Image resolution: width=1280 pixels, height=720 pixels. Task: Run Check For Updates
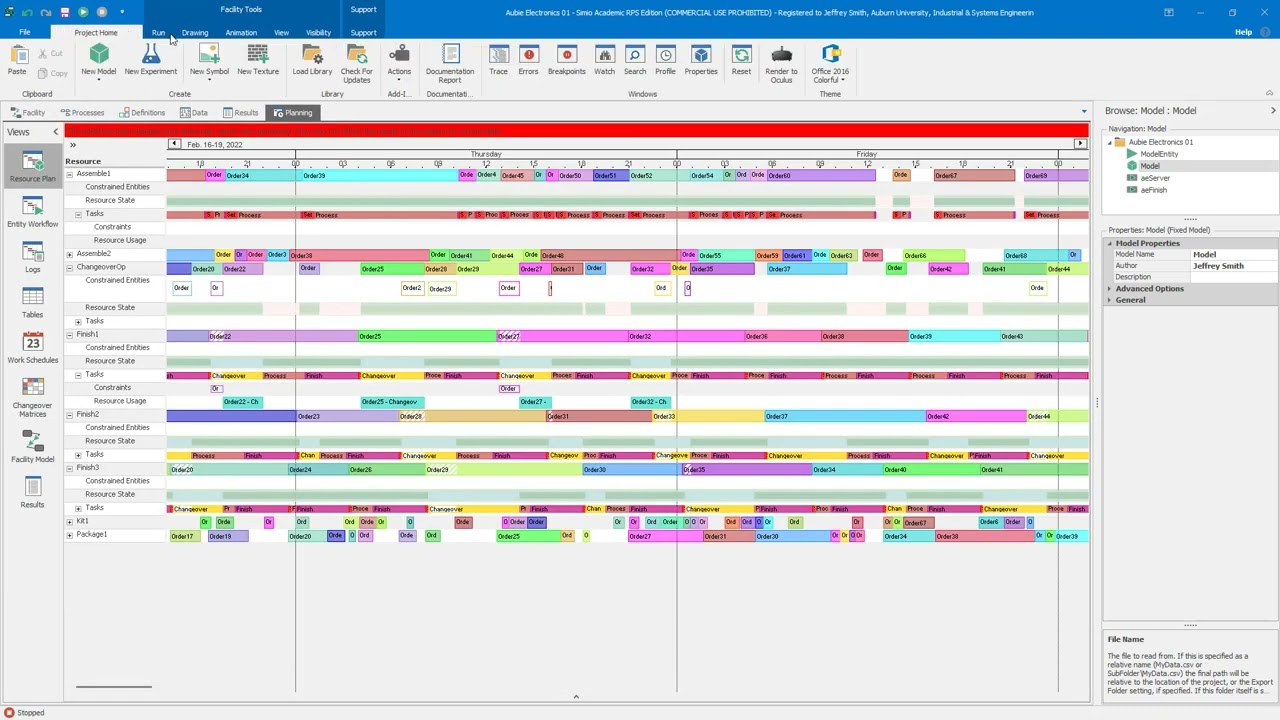[x=357, y=63]
